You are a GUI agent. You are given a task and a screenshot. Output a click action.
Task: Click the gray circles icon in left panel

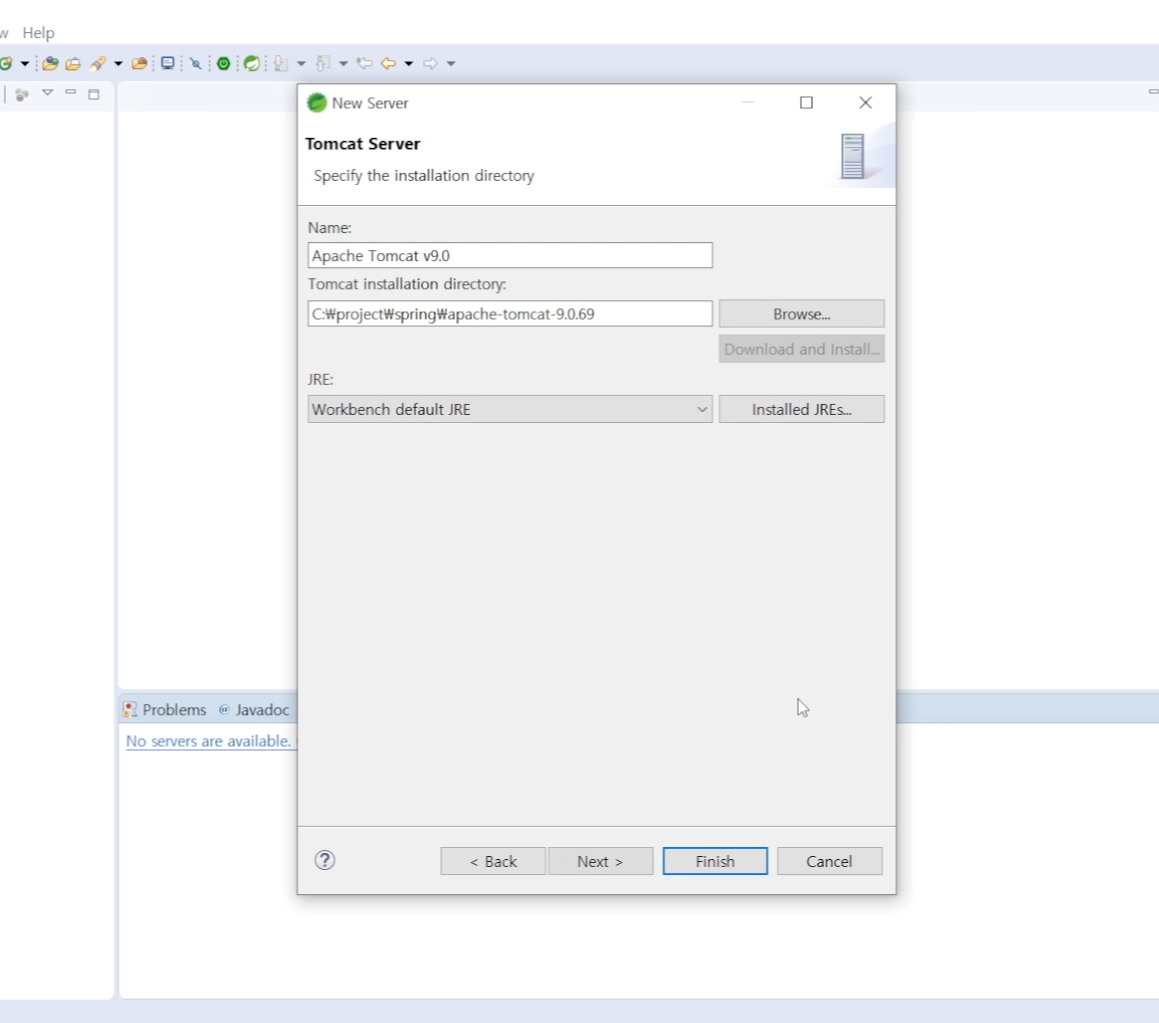pyautogui.click(x=22, y=95)
